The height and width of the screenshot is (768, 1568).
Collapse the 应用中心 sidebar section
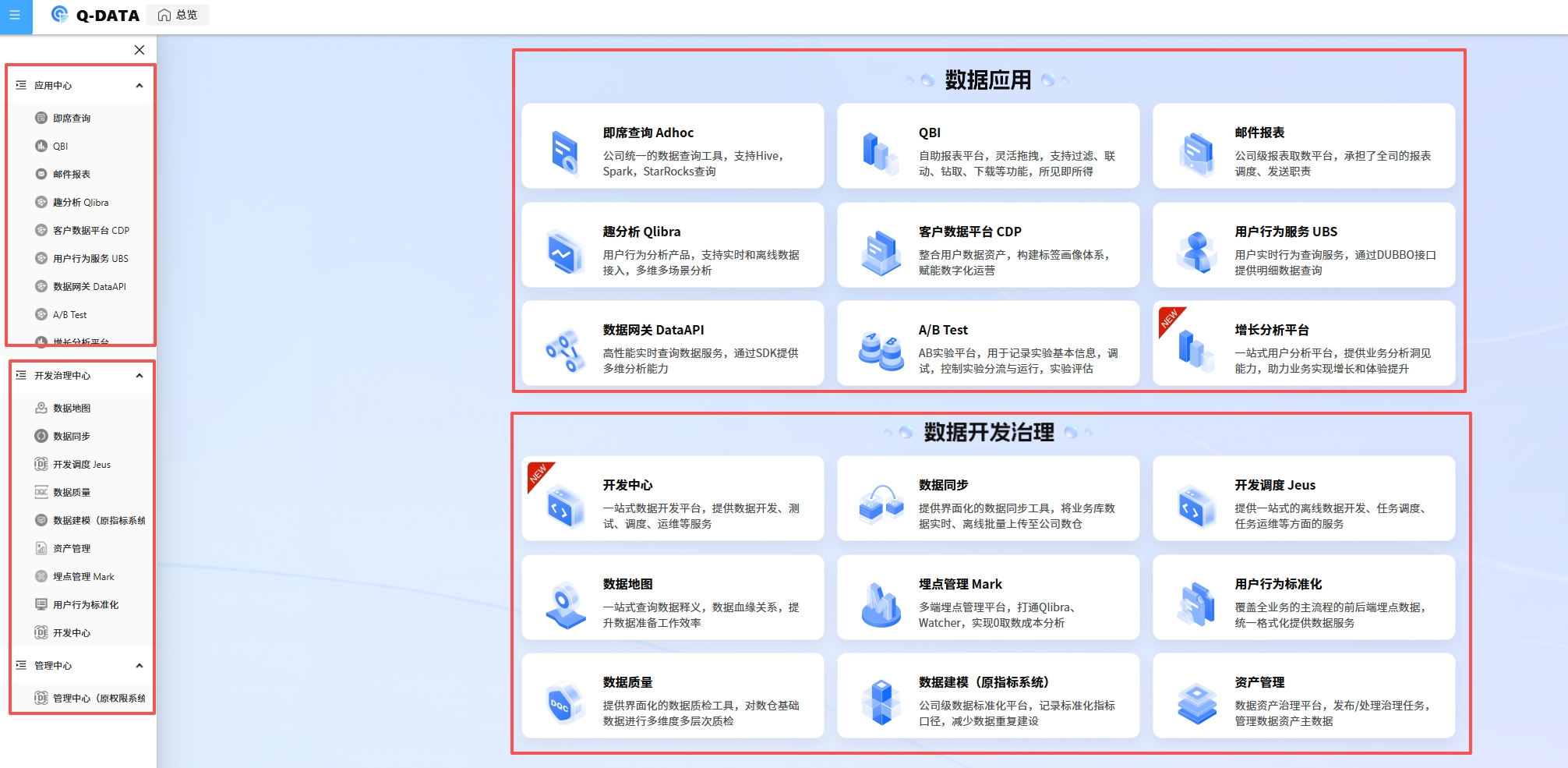(139, 86)
